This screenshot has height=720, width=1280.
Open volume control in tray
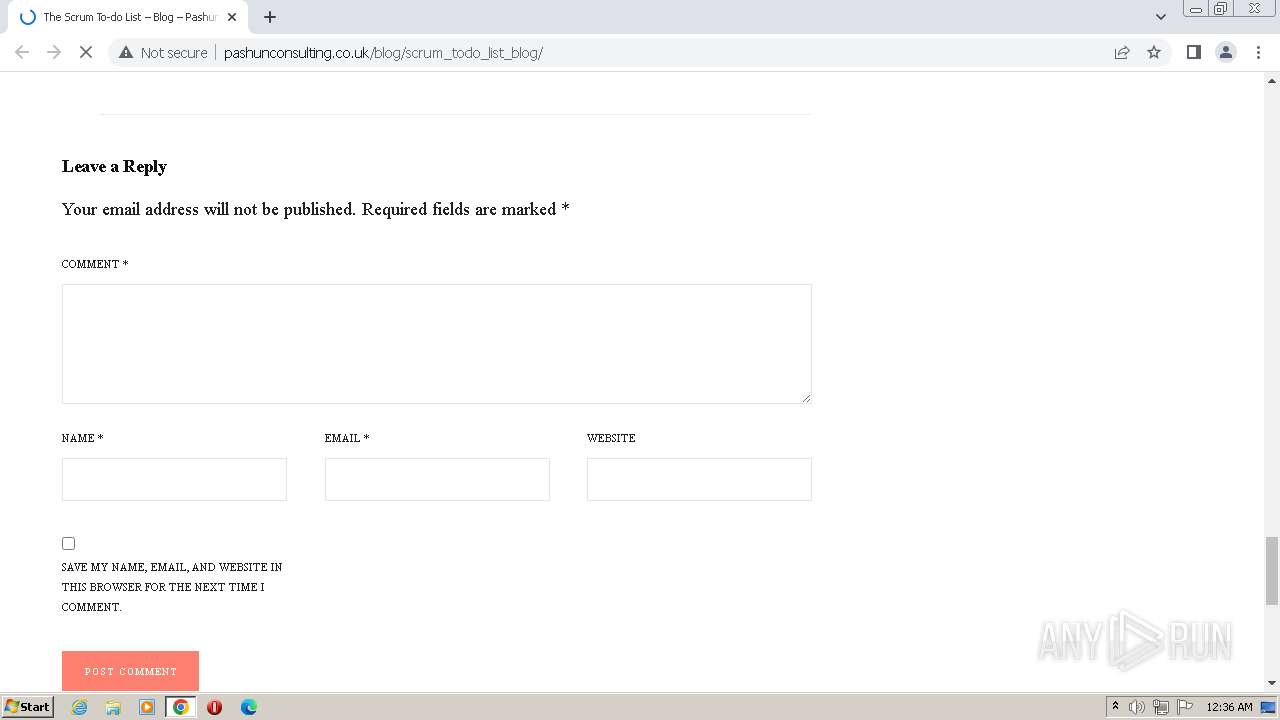click(1137, 707)
